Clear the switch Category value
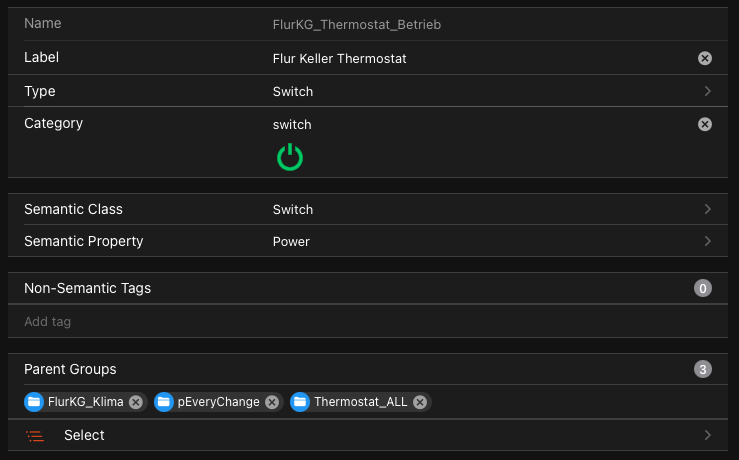 click(705, 124)
